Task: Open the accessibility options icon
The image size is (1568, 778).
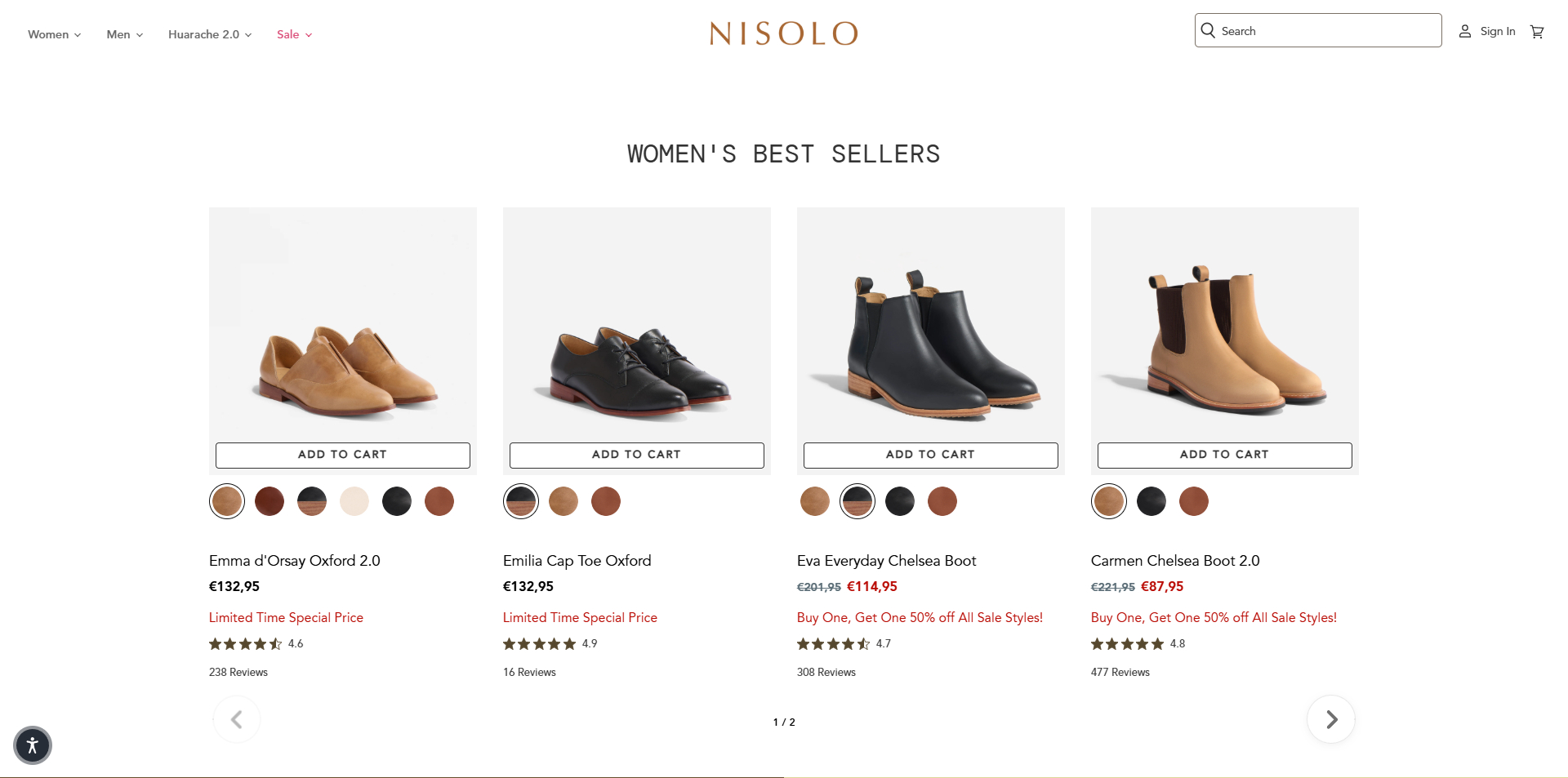Action: 32,745
